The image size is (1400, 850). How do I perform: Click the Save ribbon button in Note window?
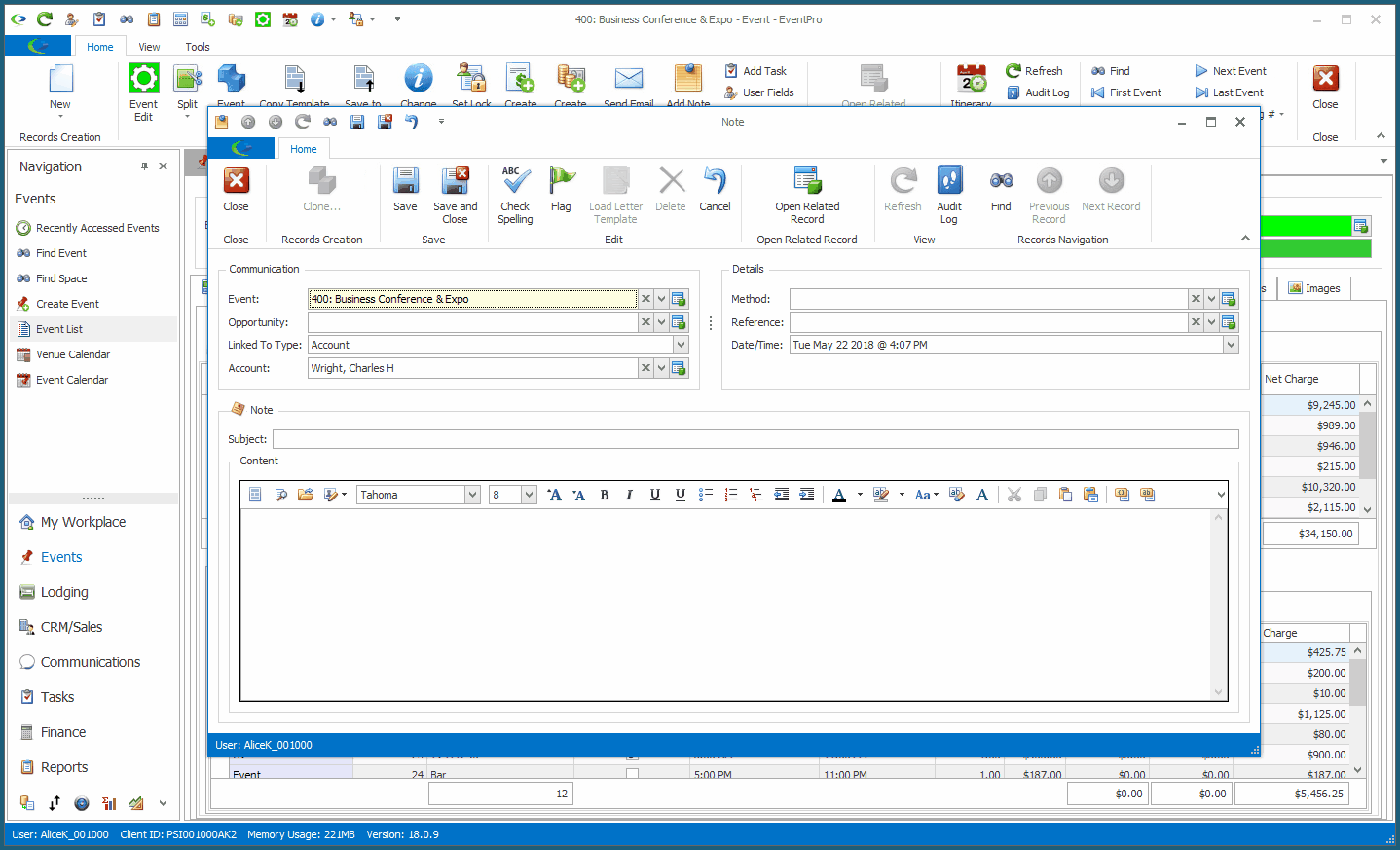pos(405,190)
